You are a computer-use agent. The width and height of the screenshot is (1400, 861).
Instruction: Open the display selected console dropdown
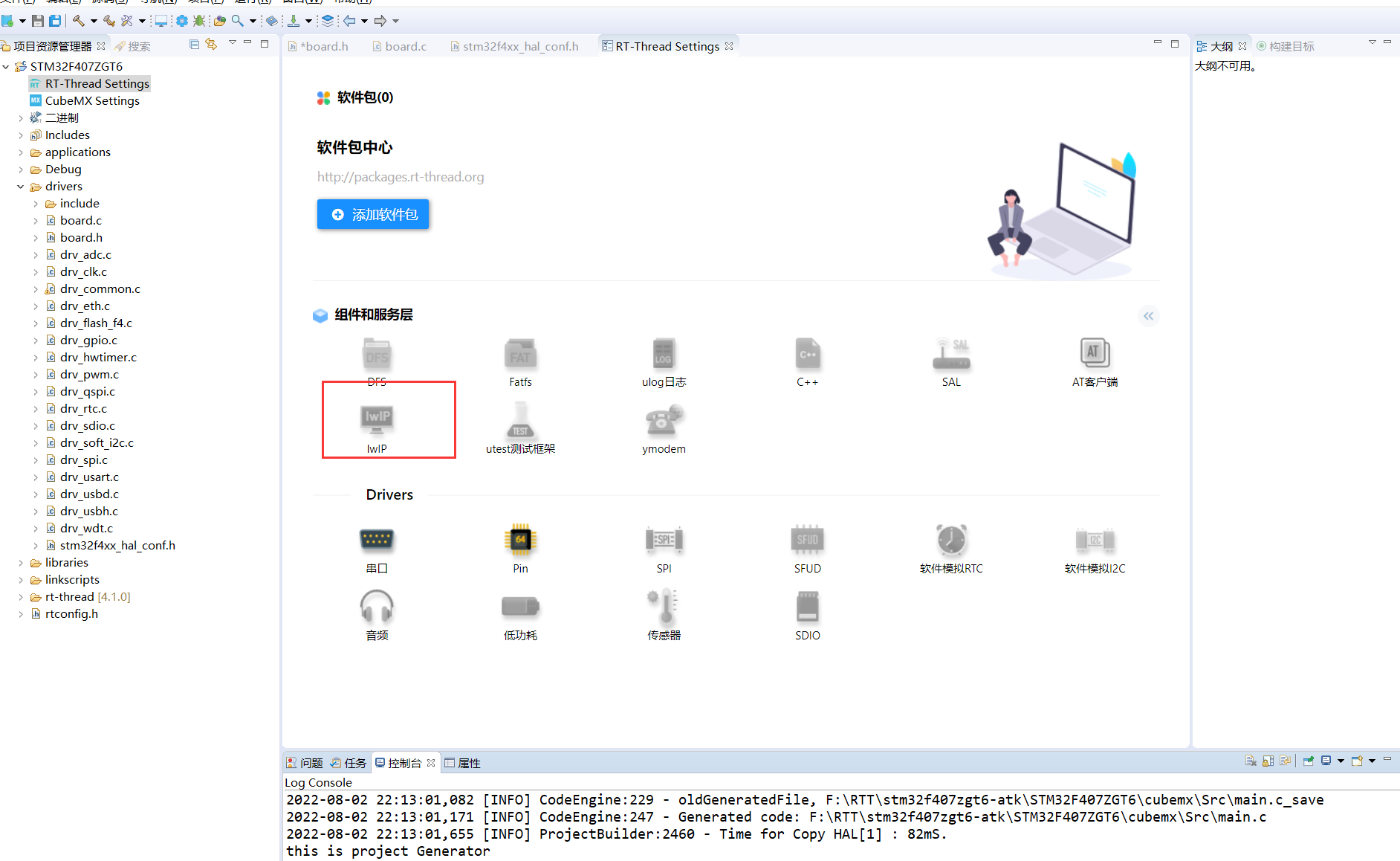tap(1341, 761)
